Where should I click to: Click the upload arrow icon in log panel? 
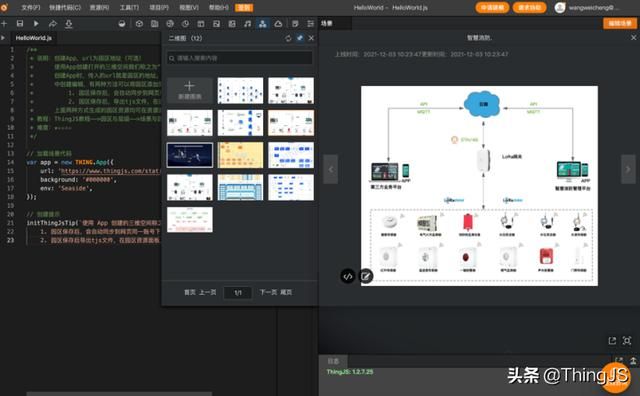coord(633,361)
